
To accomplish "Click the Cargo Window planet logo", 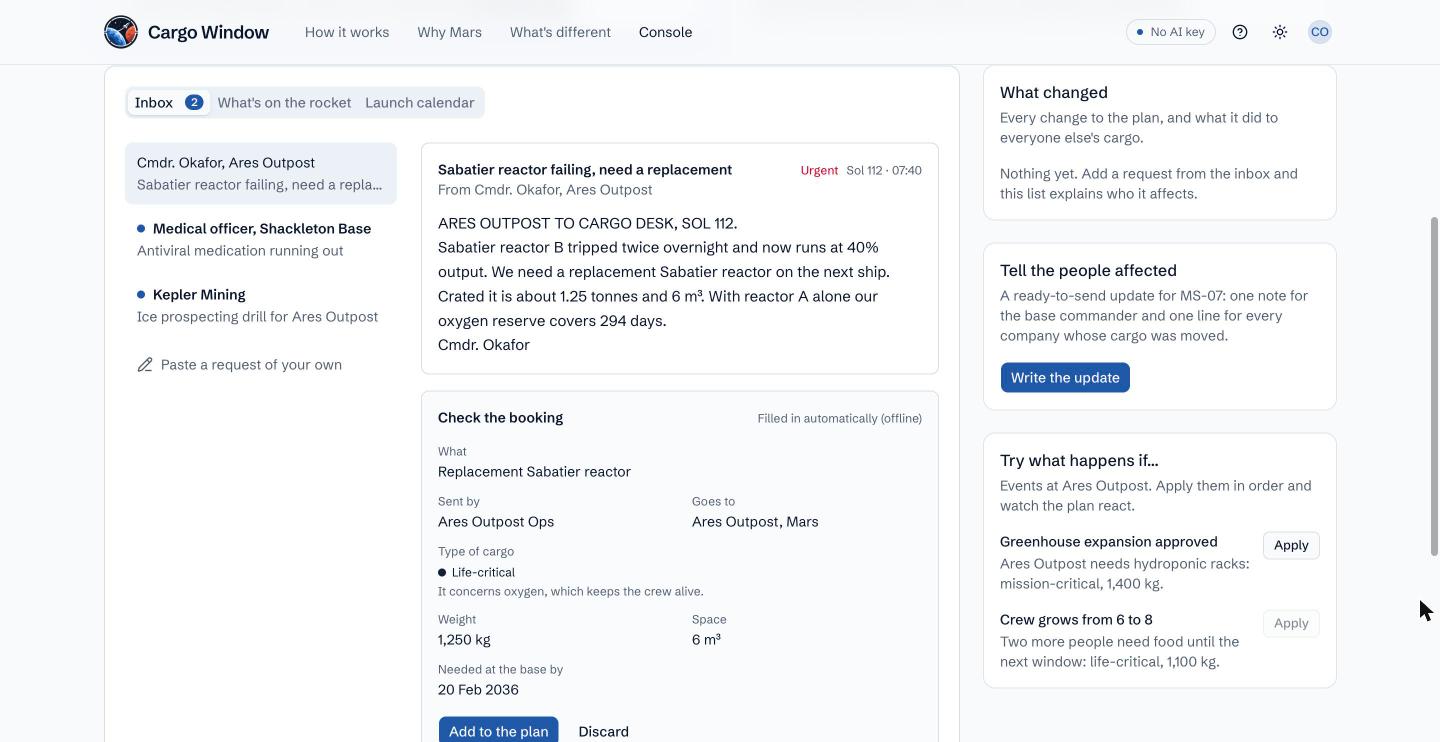I will [x=121, y=32].
